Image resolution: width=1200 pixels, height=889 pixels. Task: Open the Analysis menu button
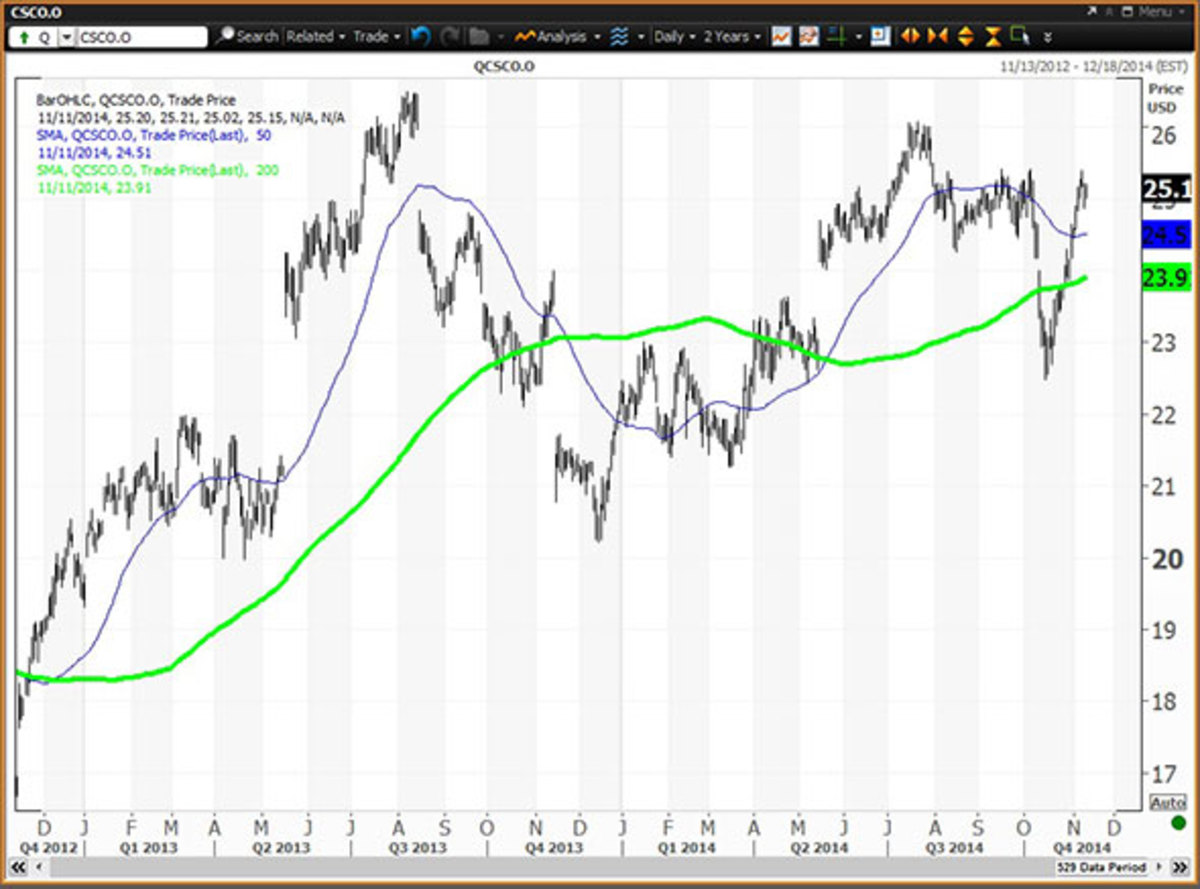tap(558, 37)
